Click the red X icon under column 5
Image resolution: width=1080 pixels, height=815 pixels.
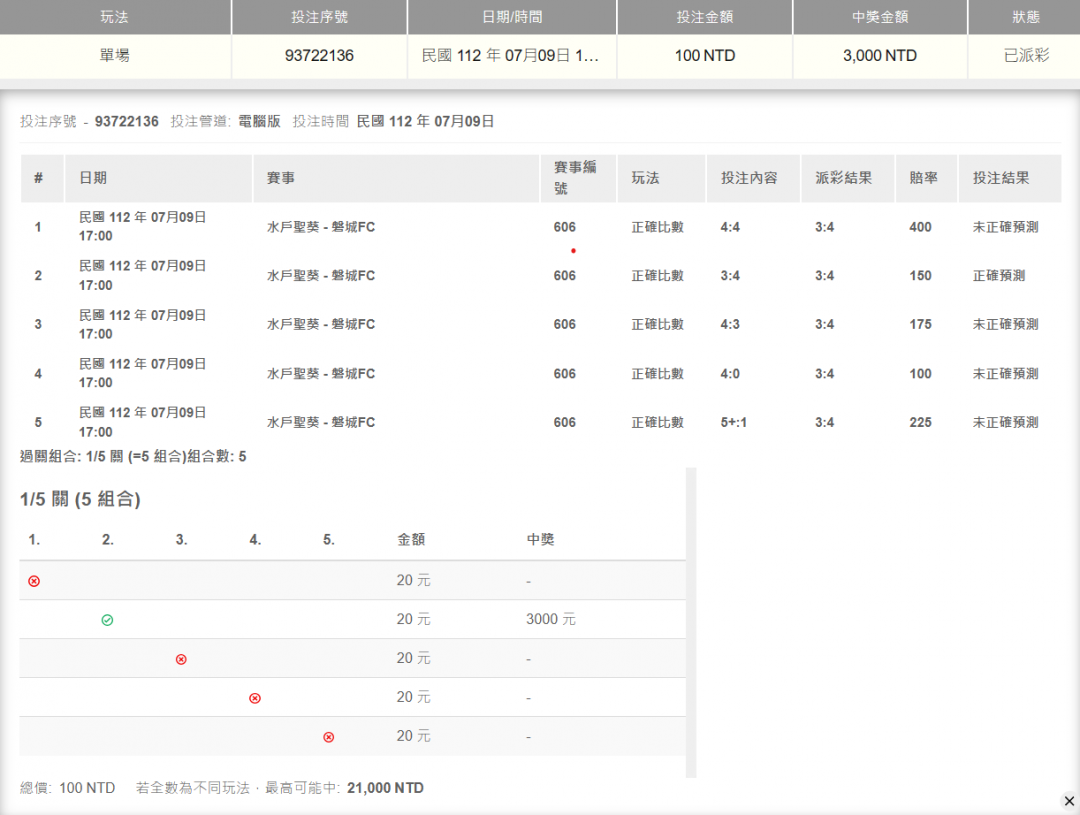(329, 737)
